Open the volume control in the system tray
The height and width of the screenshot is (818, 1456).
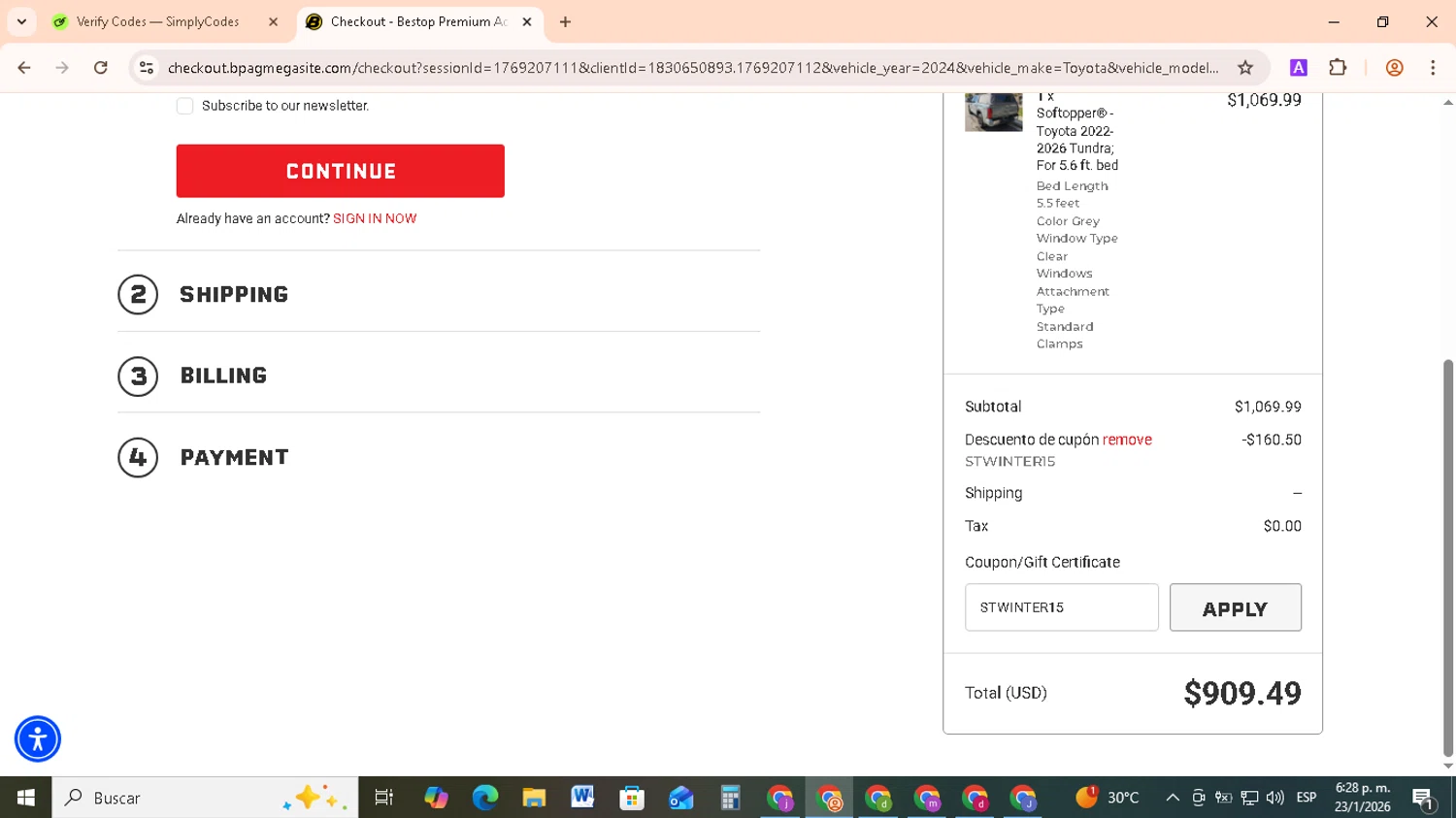[x=1275, y=798]
